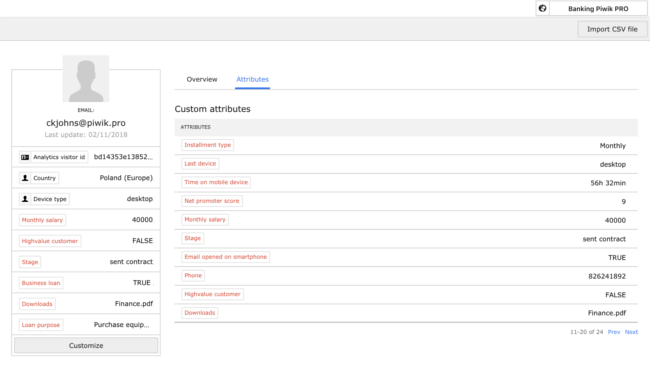Click the 40000 value in the sidebar
Viewport: 650px width, 366px height.
pos(142,220)
